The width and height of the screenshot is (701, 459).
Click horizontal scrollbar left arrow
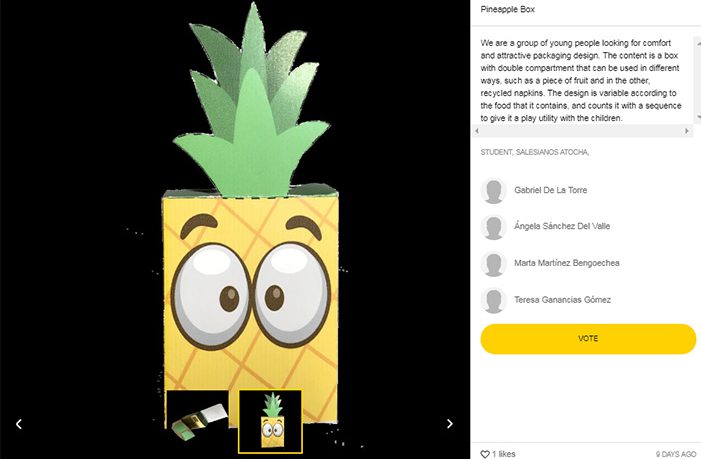(x=477, y=131)
